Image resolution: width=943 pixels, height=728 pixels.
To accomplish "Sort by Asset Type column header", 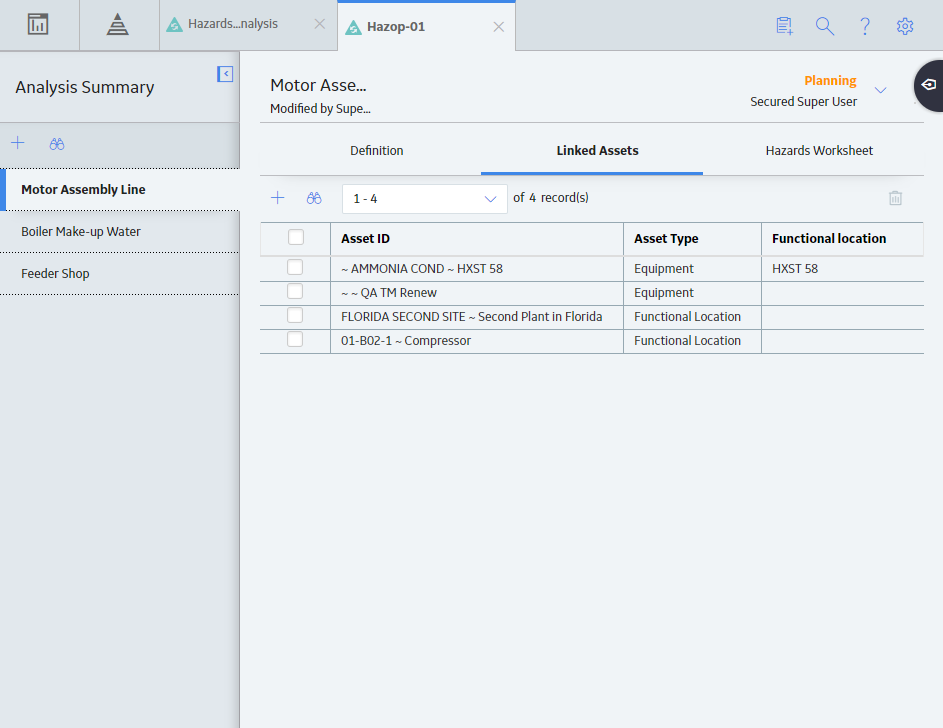I will coord(666,239).
